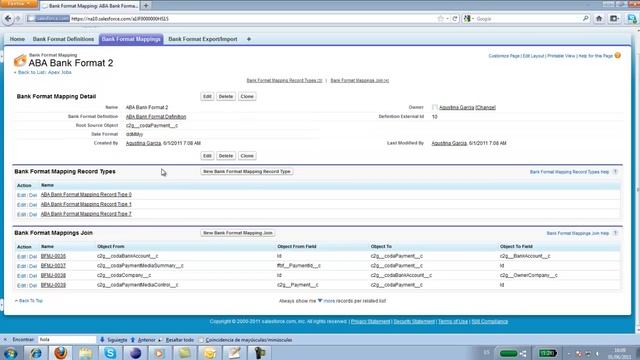The image size is (640, 360).
Task: Delete the BFMJ-0039 join row
Action: [33, 286]
